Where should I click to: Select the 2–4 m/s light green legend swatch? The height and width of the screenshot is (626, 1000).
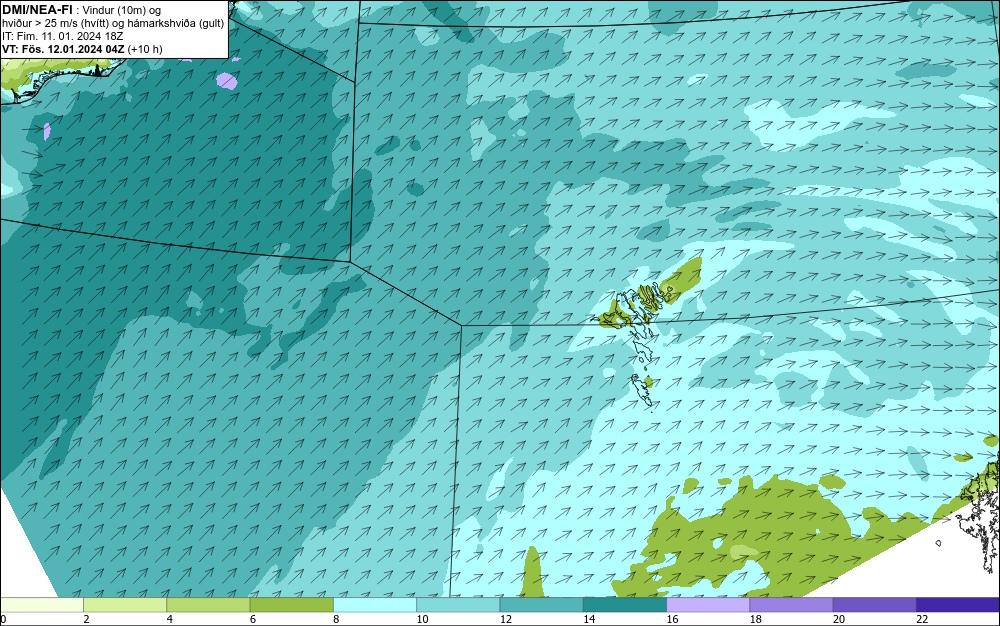[x=125, y=604]
